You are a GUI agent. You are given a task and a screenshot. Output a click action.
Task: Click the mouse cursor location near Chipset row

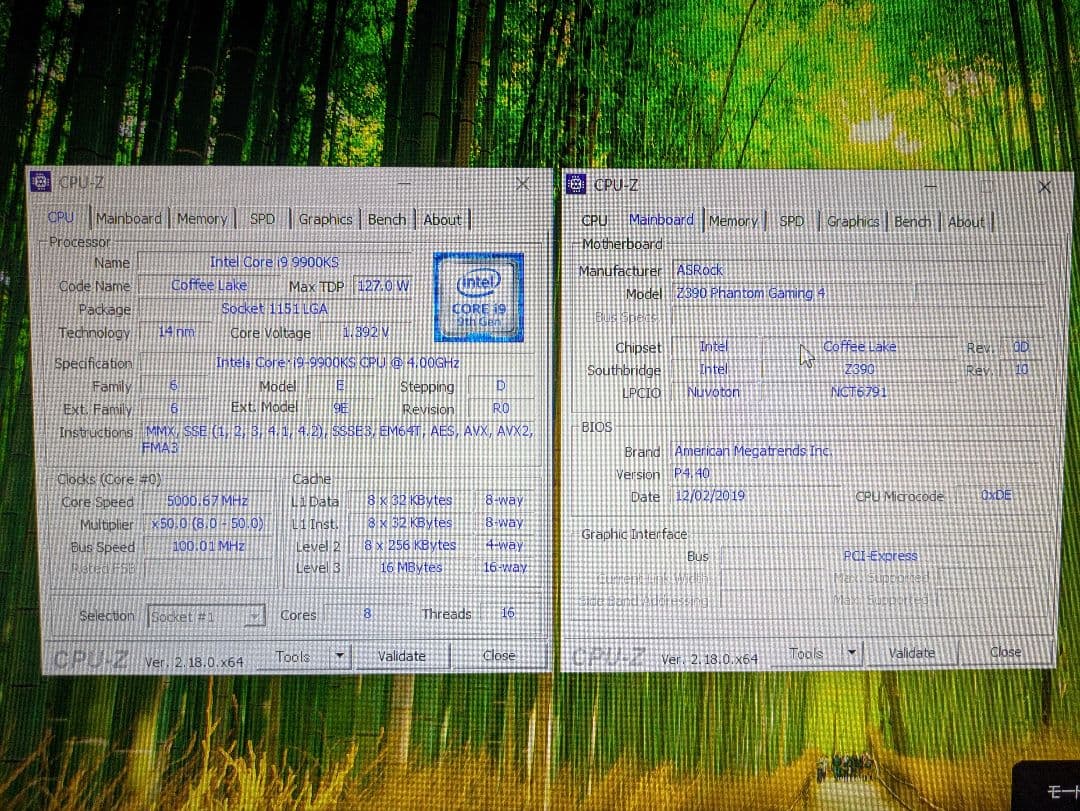(x=806, y=352)
